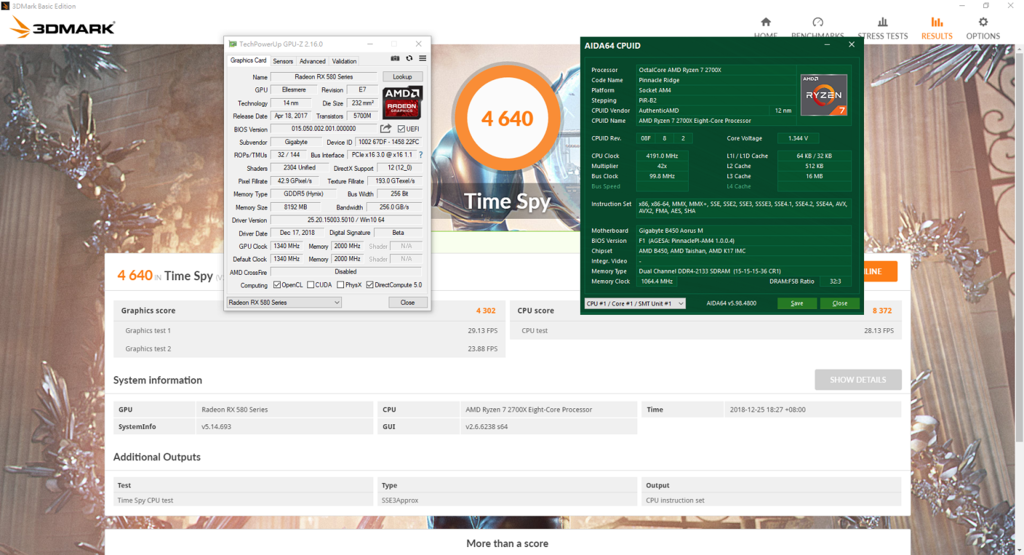
Task: Open the CPU #1 / Core #1 dropdown in AIDA64
Action: point(635,303)
